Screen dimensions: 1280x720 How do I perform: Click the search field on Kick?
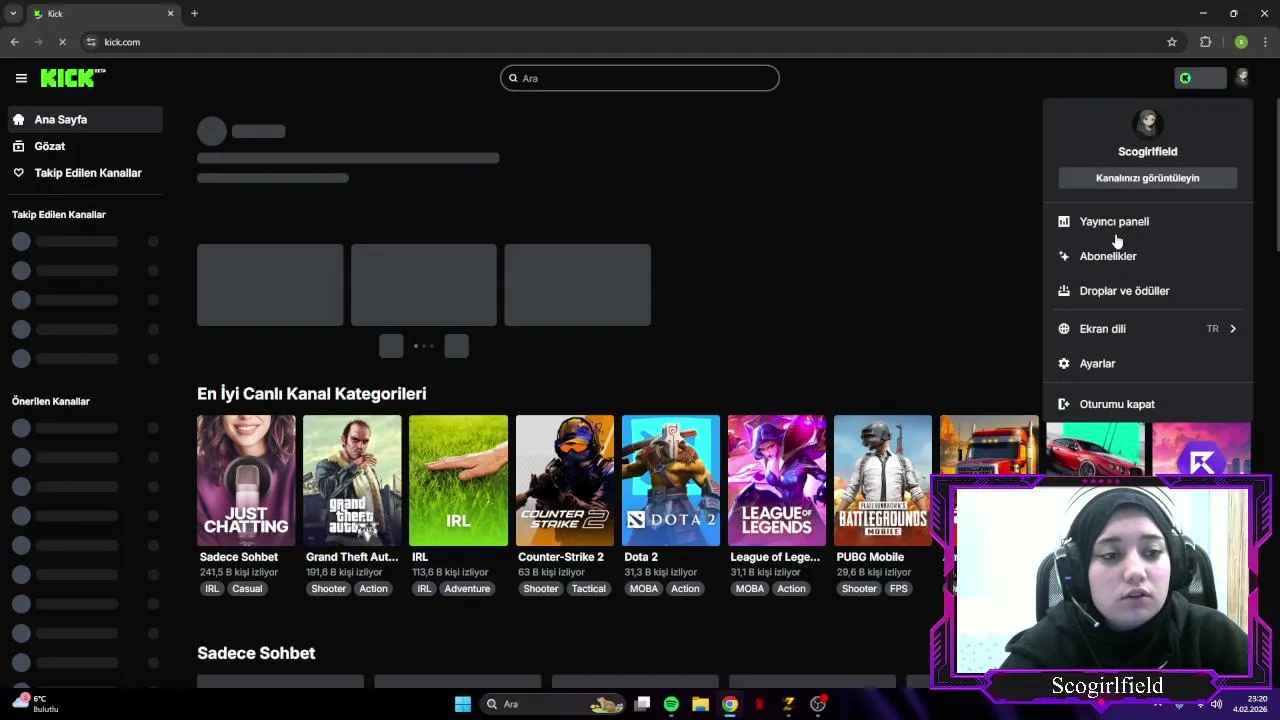[x=640, y=78]
